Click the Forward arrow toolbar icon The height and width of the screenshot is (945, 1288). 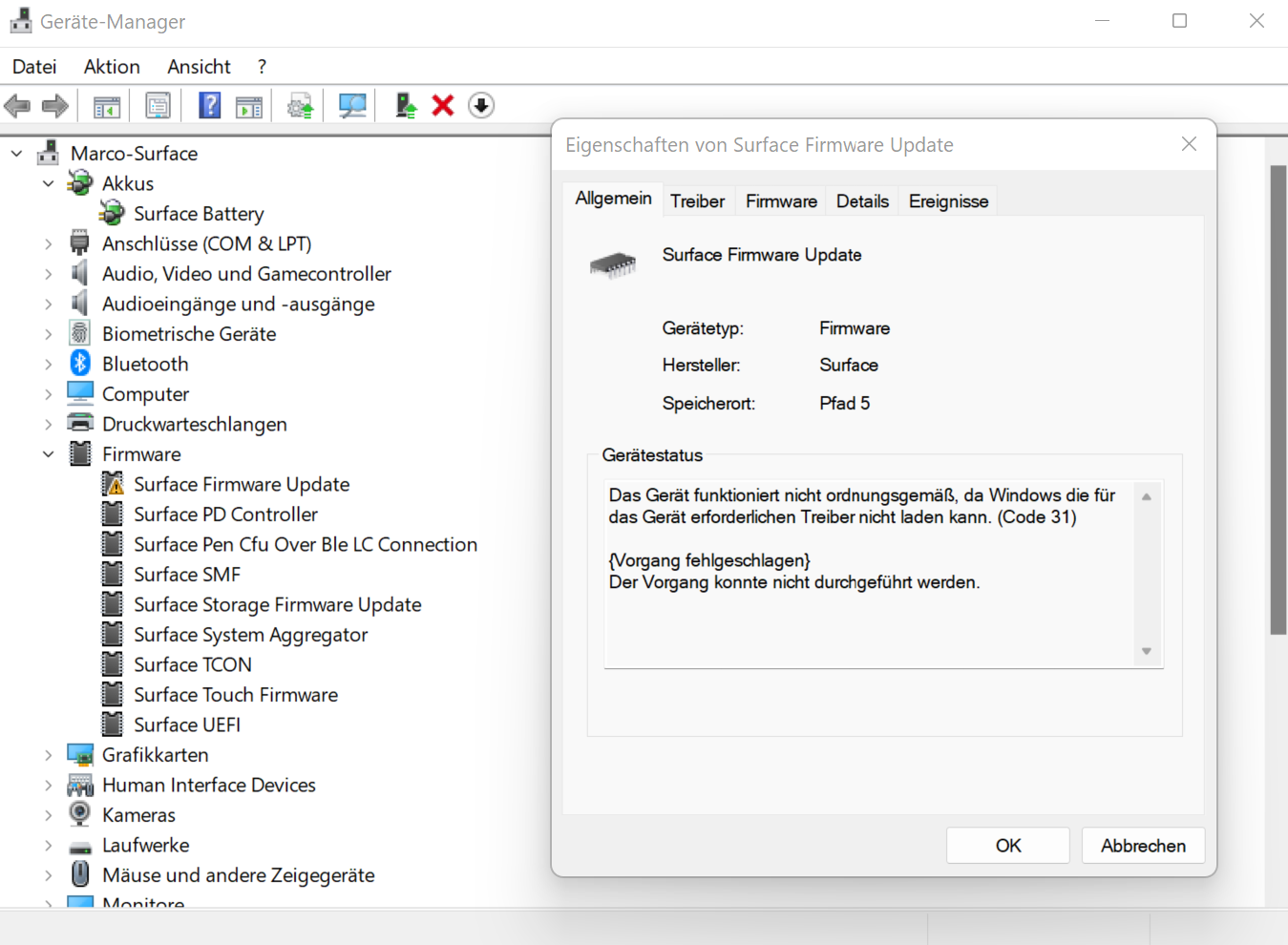coord(55,106)
